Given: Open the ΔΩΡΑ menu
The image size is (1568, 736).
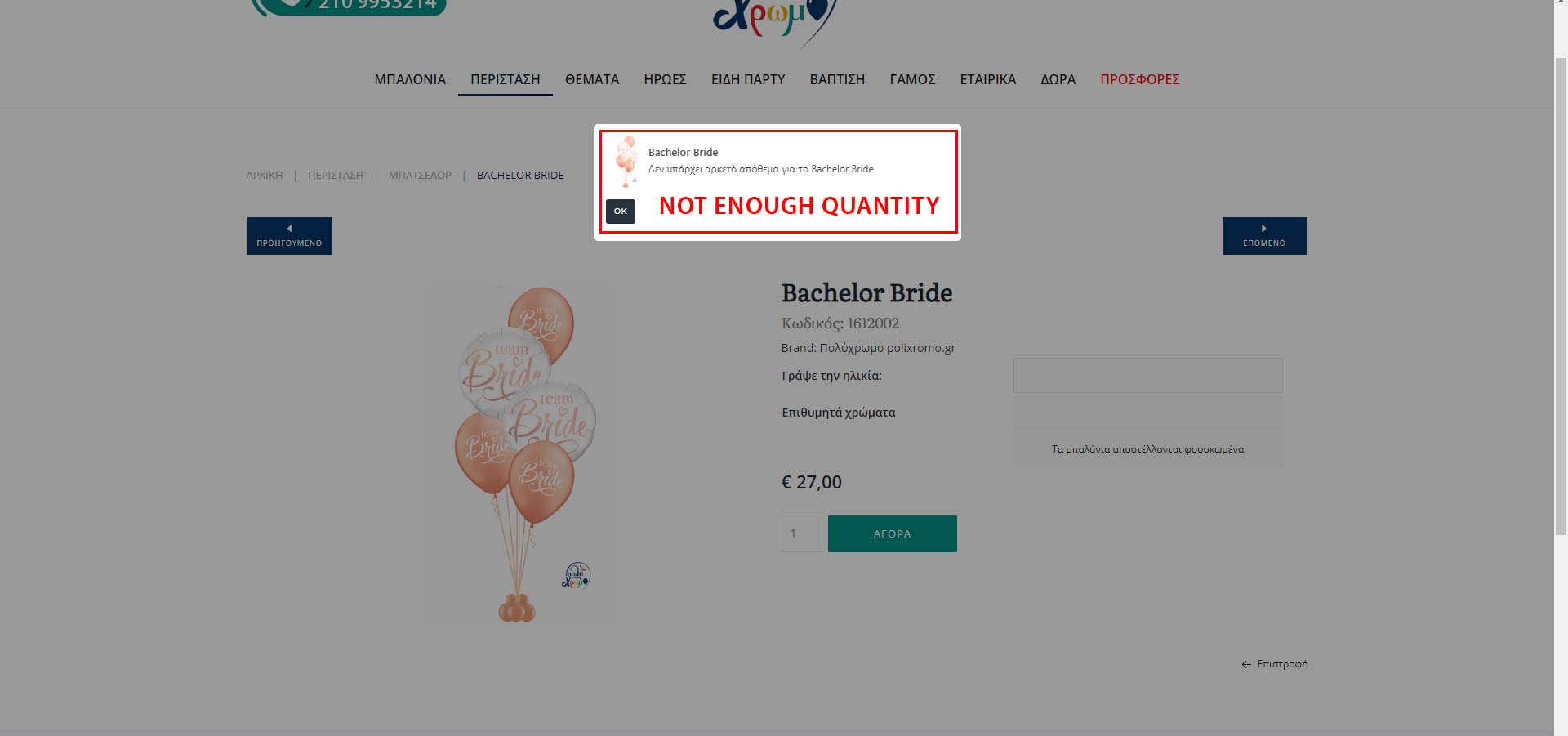Looking at the screenshot, I should [x=1058, y=79].
